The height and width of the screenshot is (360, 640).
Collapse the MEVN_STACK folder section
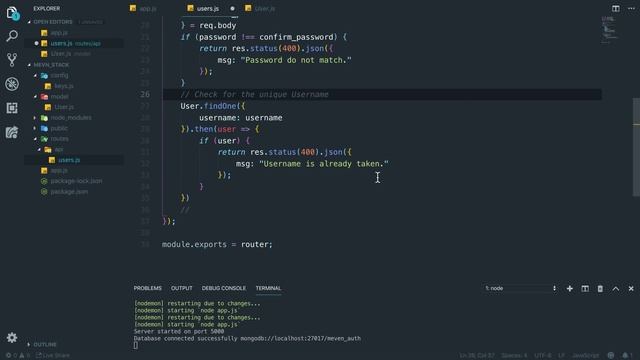click(x=29, y=65)
